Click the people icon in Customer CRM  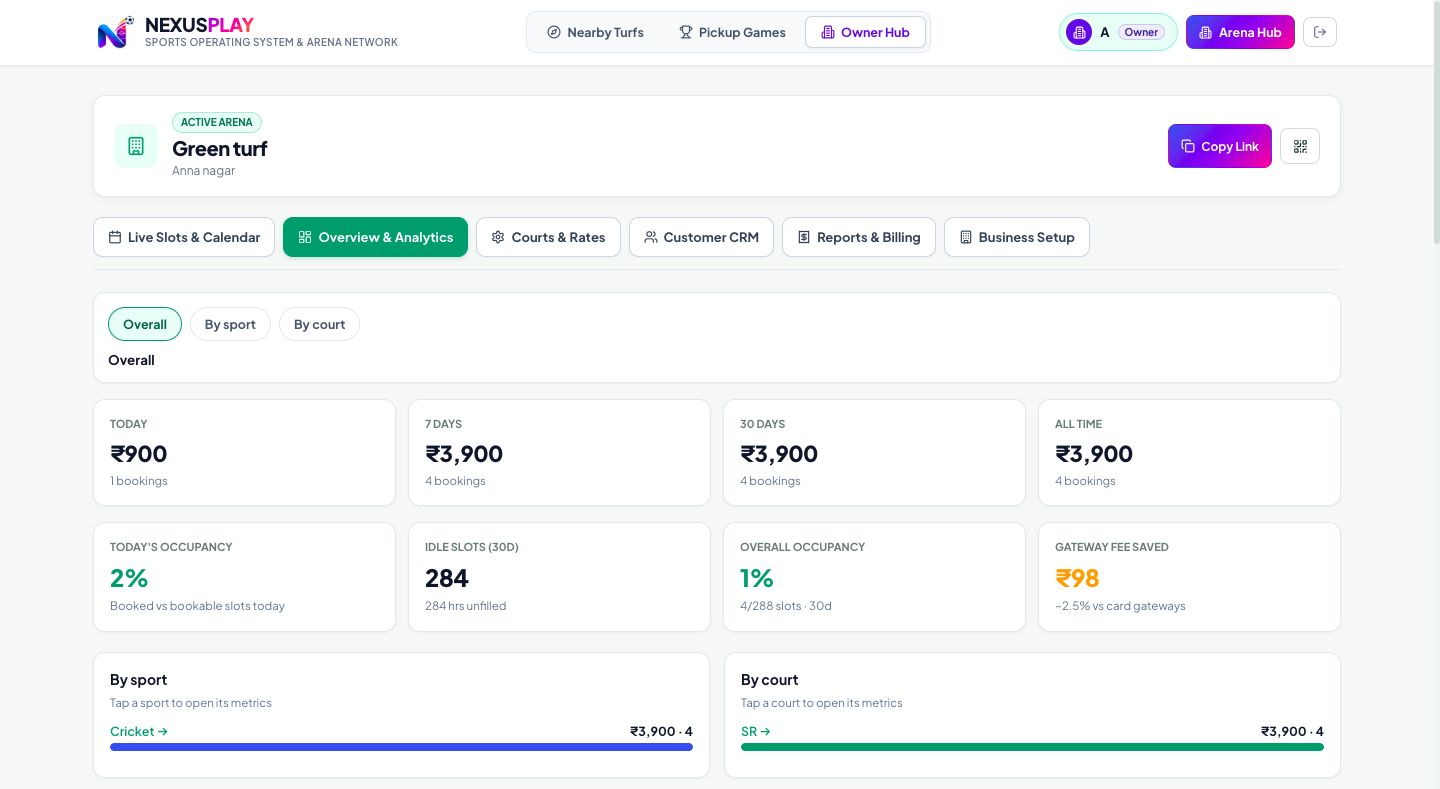click(x=651, y=237)
